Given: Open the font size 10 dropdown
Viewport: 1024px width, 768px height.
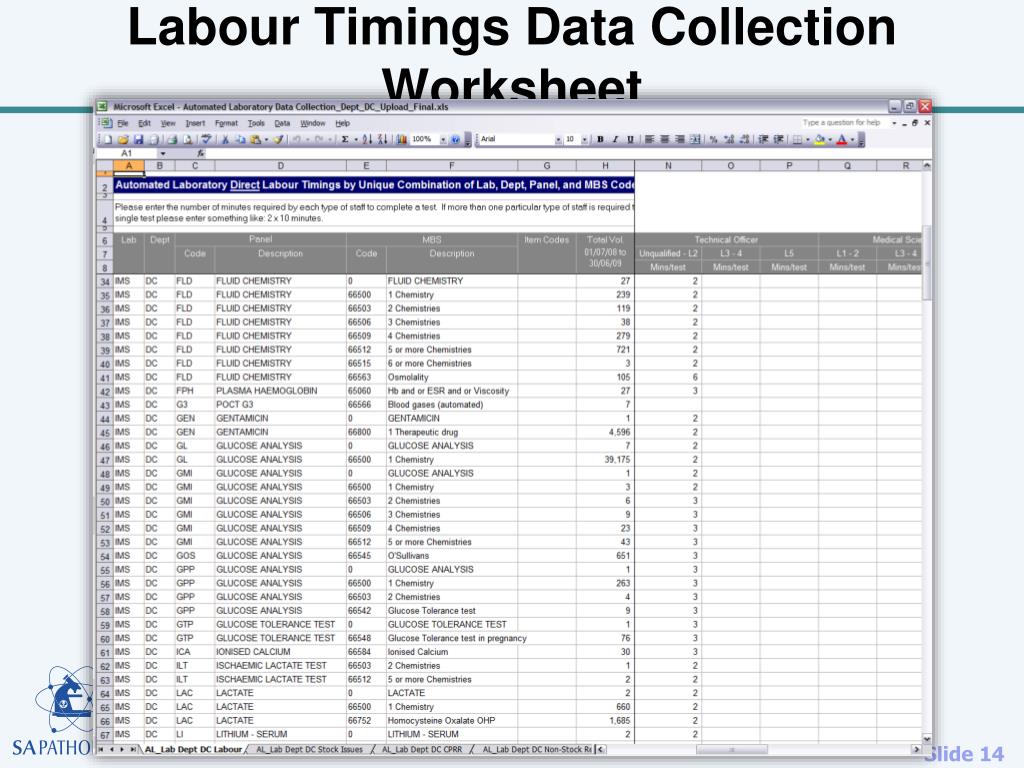Looking at the screenshot, I should pos(584,139).
